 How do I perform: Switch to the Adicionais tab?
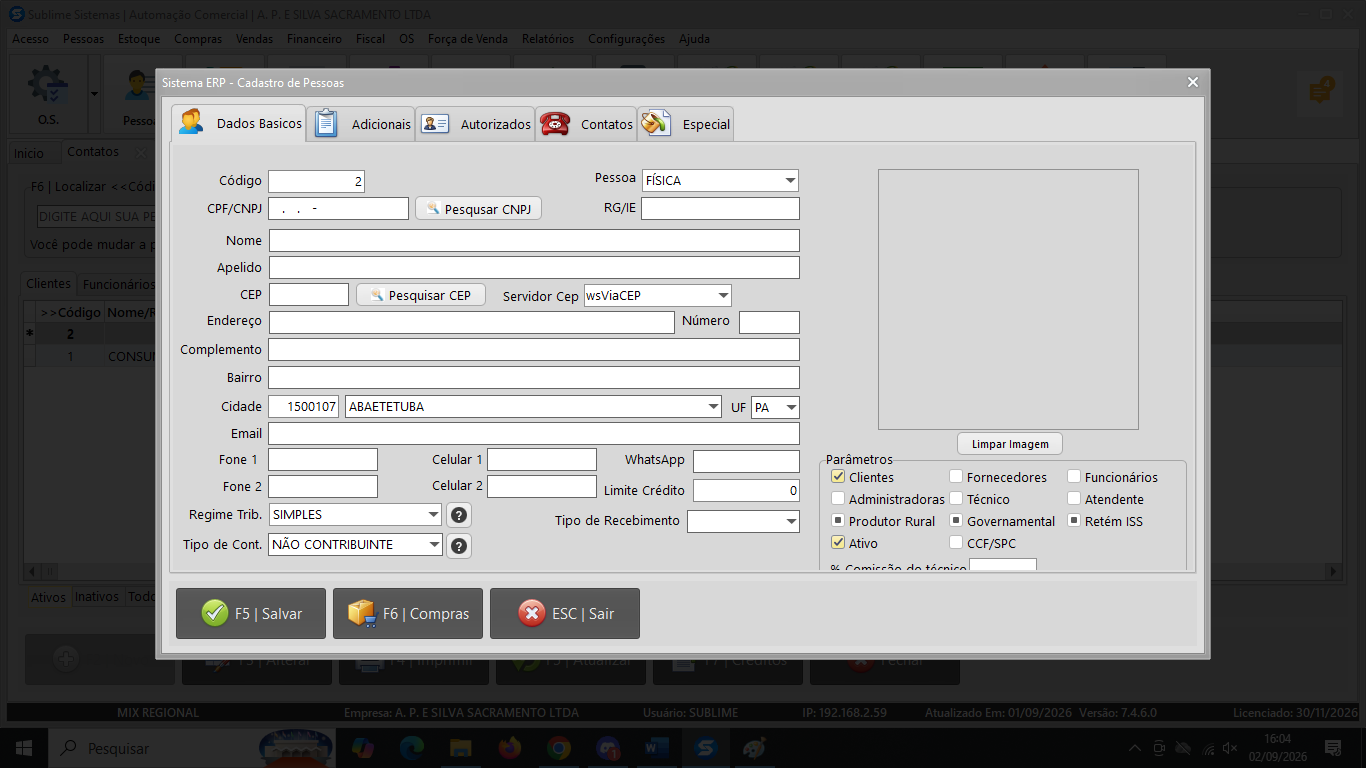361,124
